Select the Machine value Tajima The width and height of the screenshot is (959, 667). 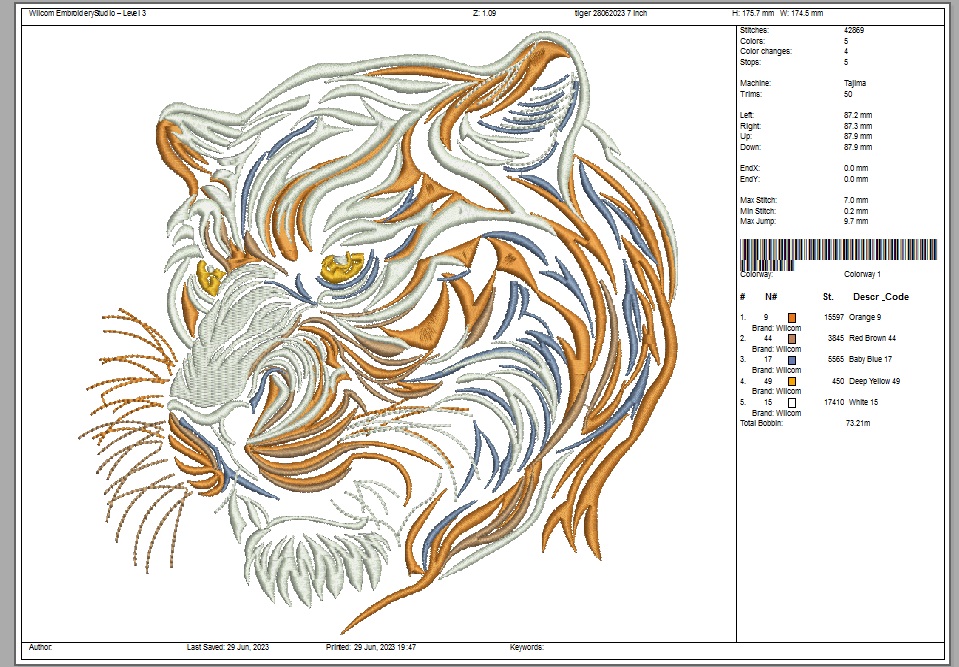(855, 83)
